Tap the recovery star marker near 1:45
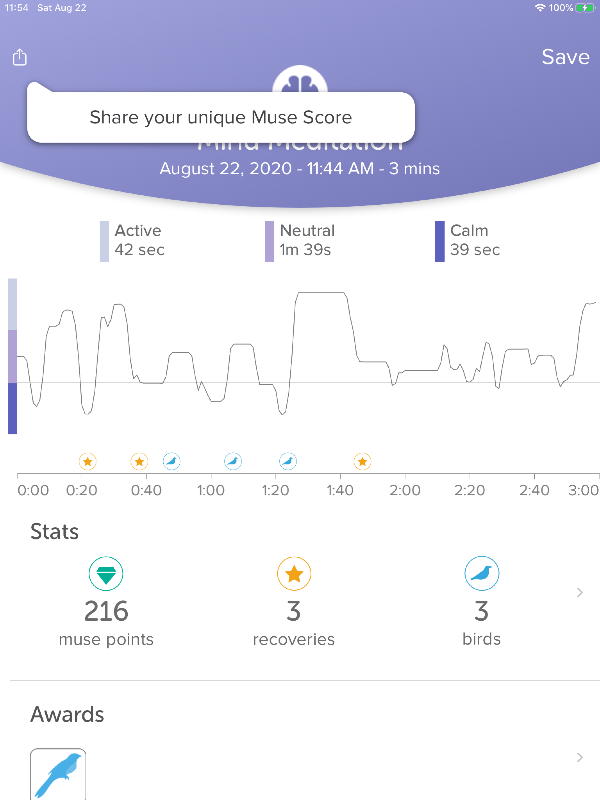The width and height of the screenshot is (600, 800). point(362,461)
